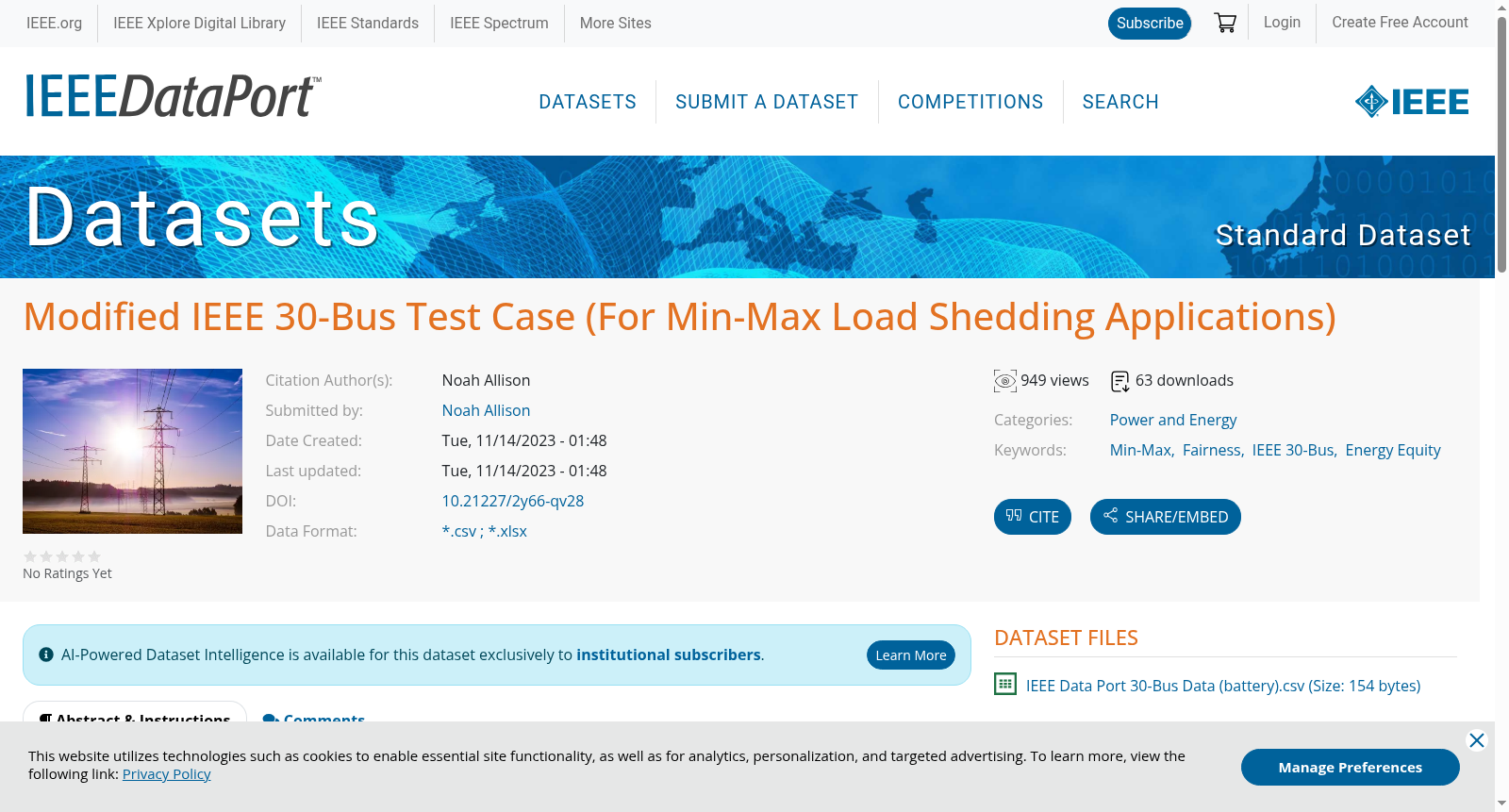The image size is (1509, 812).
Task: Close the cookie banner with X
Action: (x=1477, y=740)
